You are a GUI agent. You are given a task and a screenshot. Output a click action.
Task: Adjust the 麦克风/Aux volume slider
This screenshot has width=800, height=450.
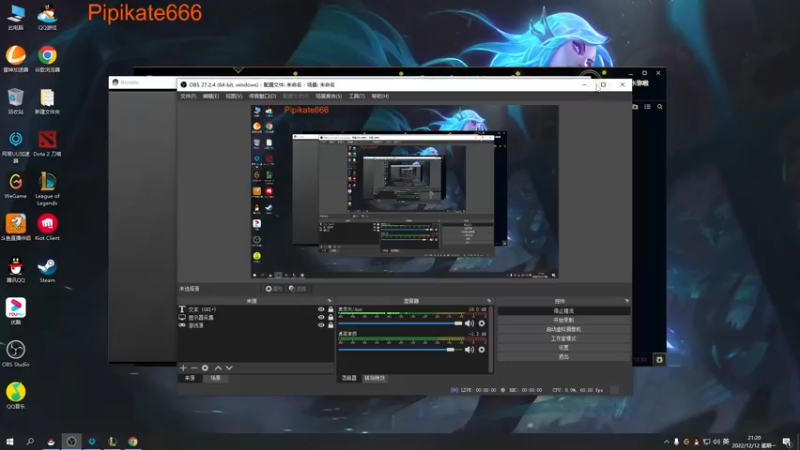(x=400, y=323)
